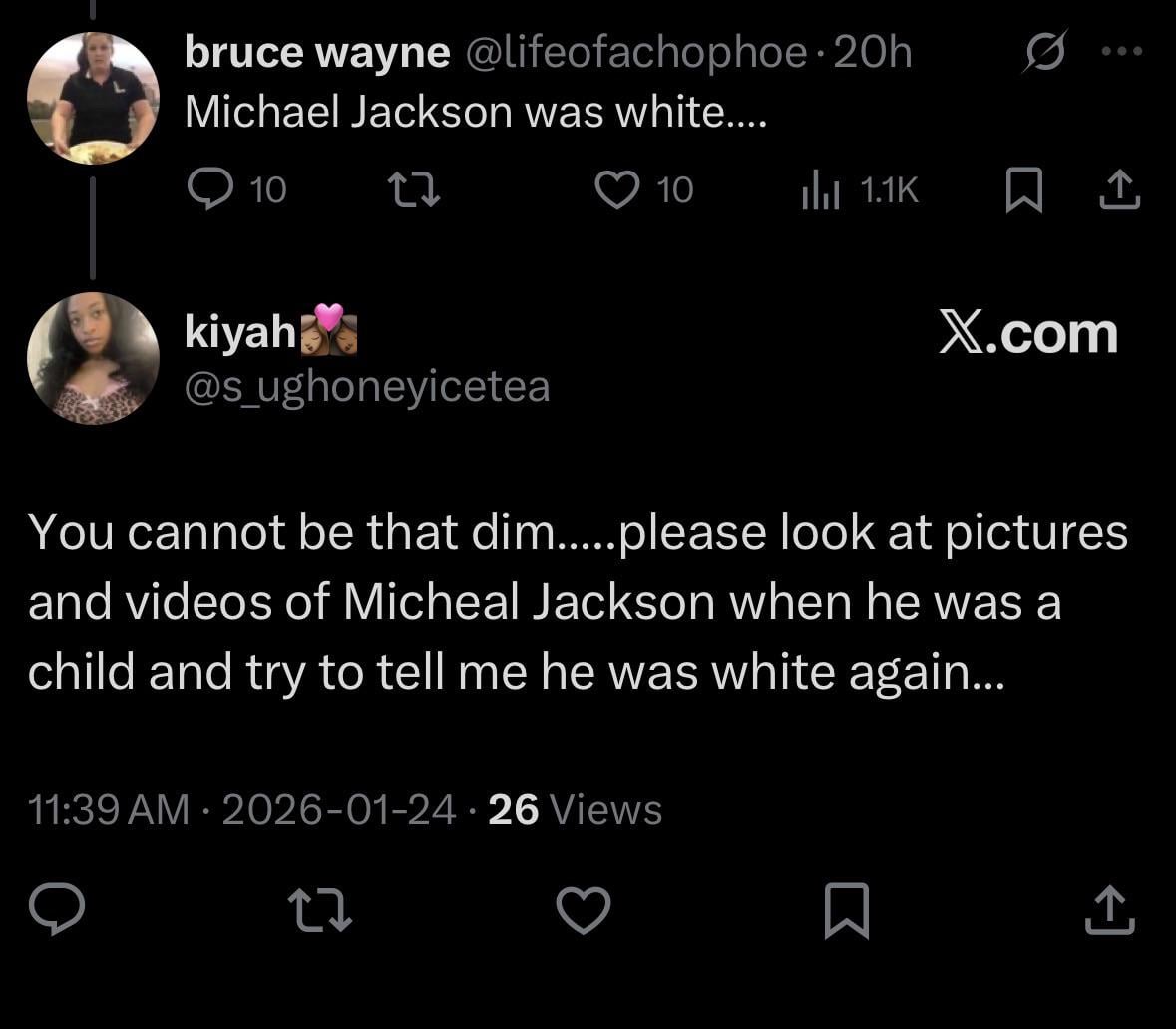Bookmark kiyah's reply tweet
Screen dimensions: 1176x1029
[x=847, y=910]
